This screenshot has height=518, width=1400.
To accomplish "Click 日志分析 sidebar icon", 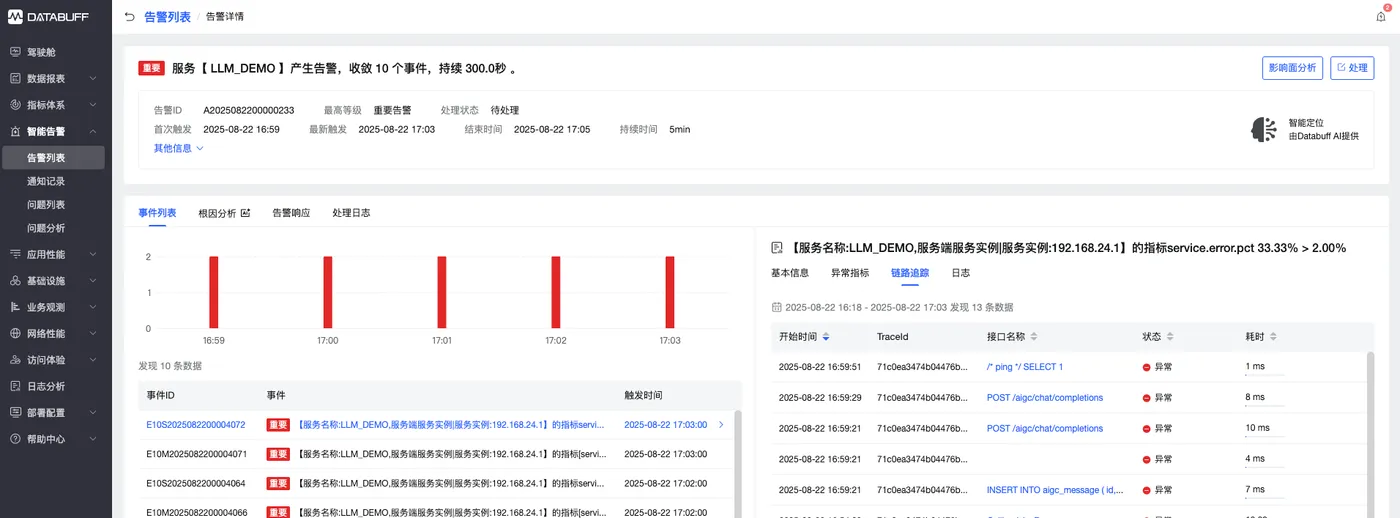I will pos(15,386).
